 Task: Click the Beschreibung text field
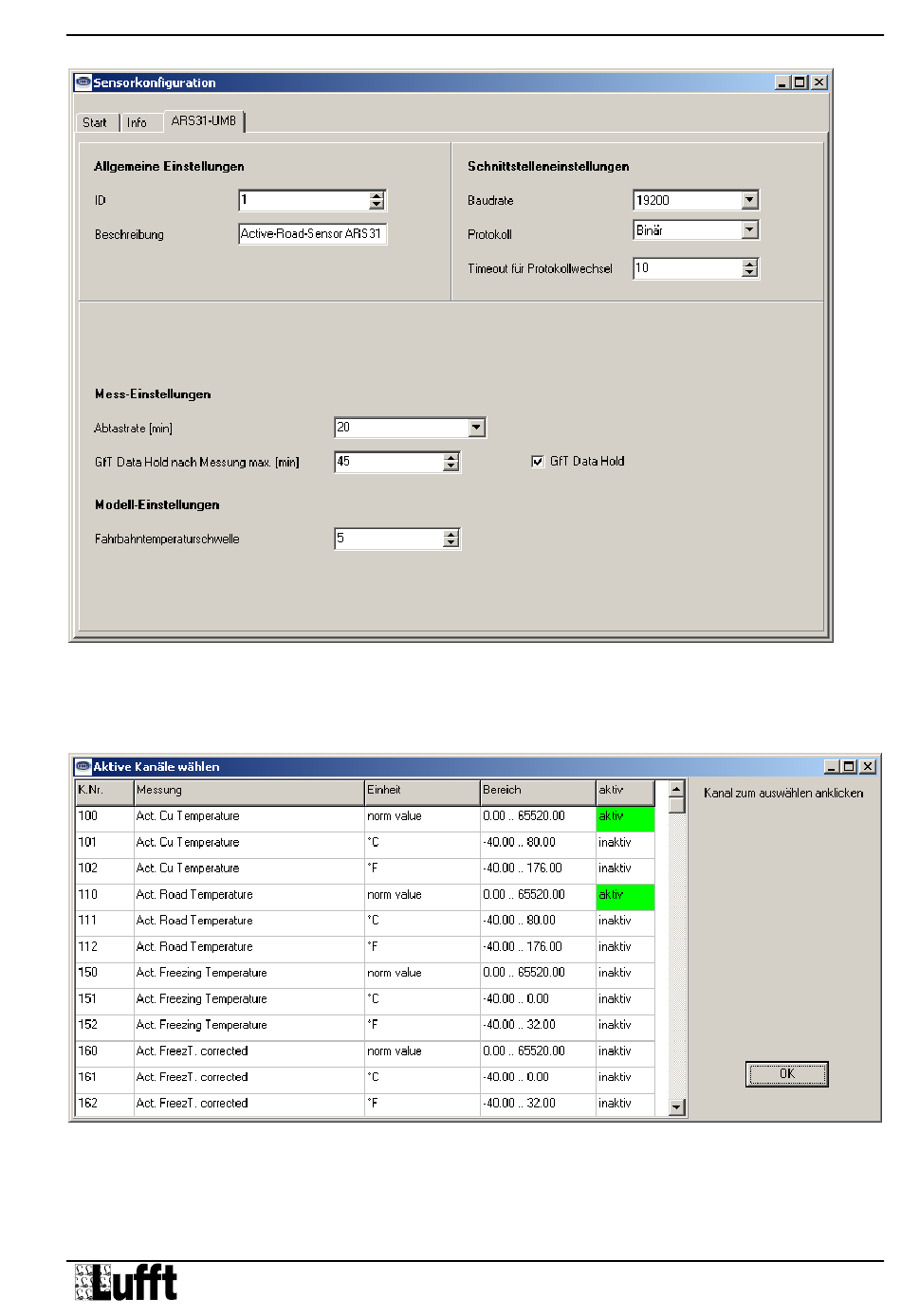click(x=312, y=234)
